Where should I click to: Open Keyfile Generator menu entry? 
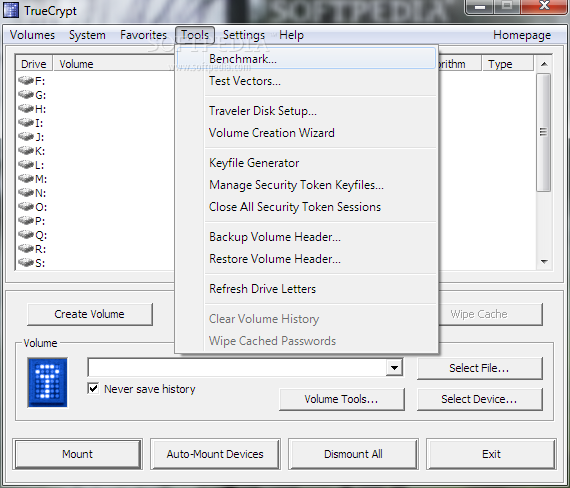pos(306,163)
